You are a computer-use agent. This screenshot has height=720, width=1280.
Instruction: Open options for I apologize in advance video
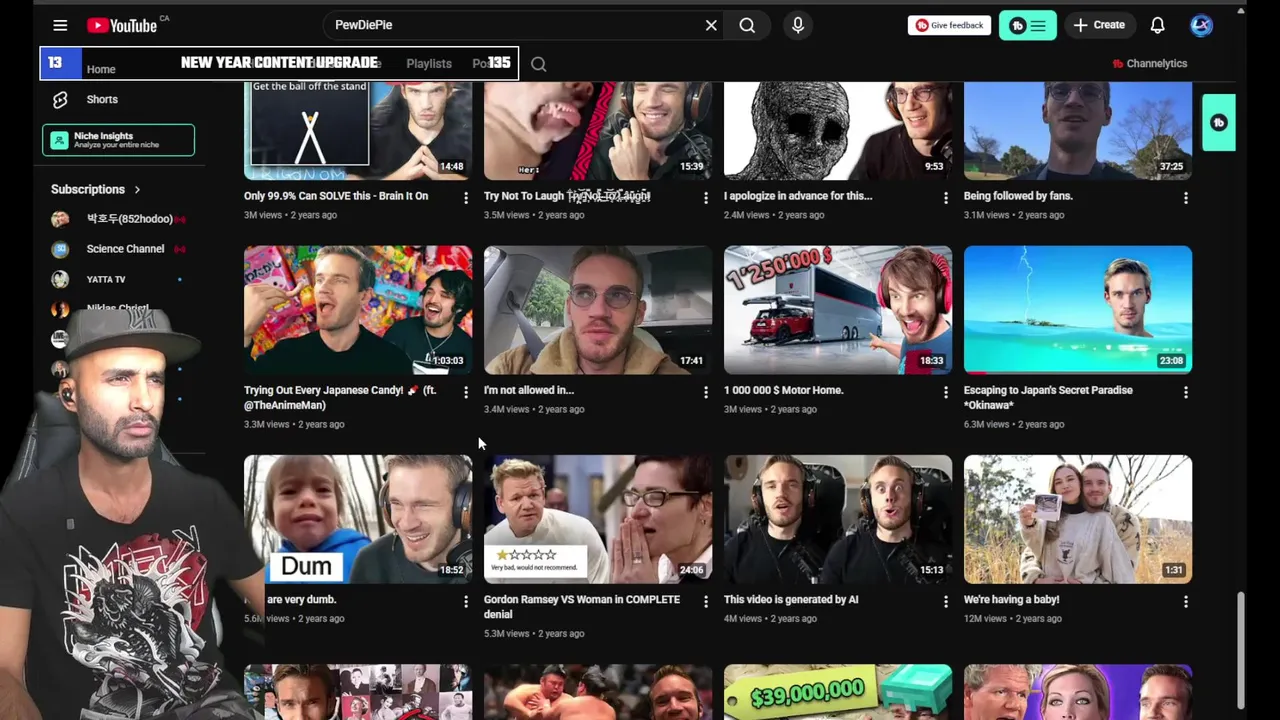coord(946,198)
